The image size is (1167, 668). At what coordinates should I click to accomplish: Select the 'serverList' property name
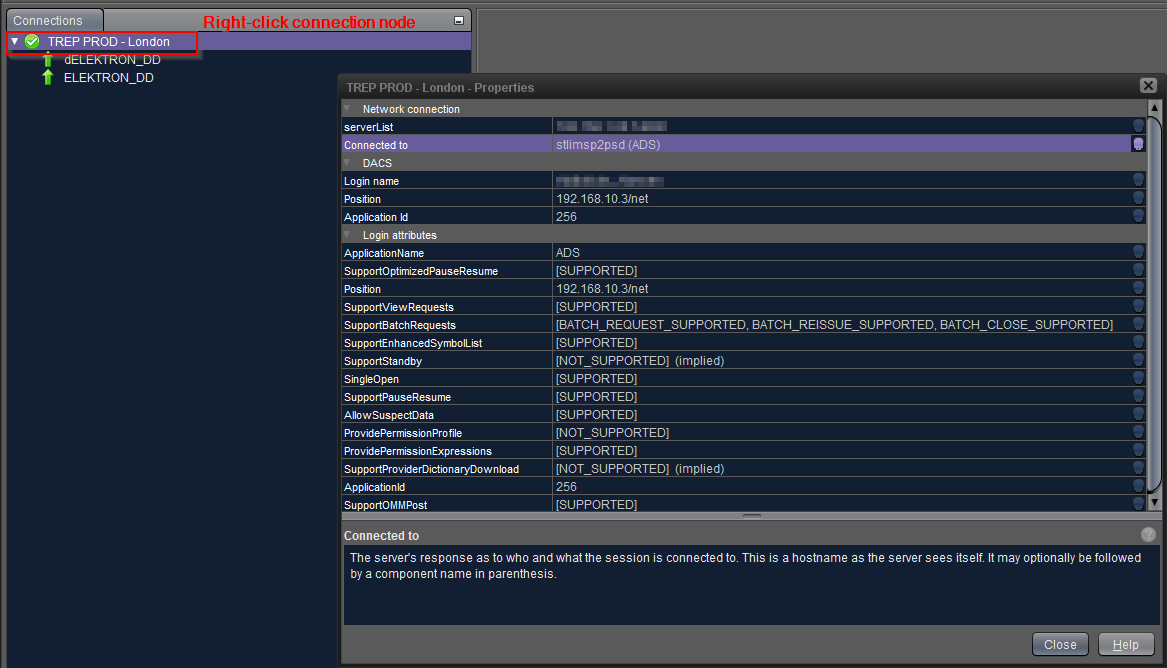click(368, 127)
